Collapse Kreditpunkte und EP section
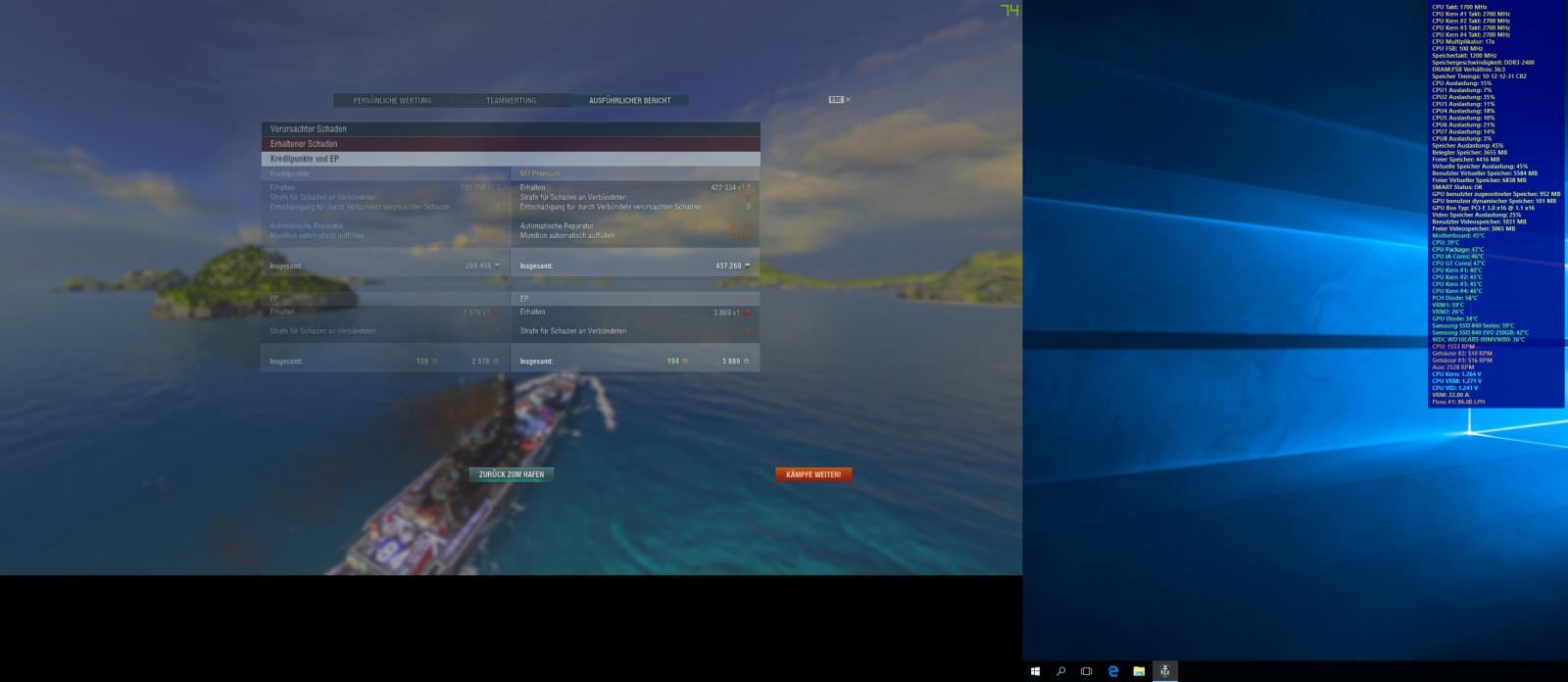 click(511, 158)
